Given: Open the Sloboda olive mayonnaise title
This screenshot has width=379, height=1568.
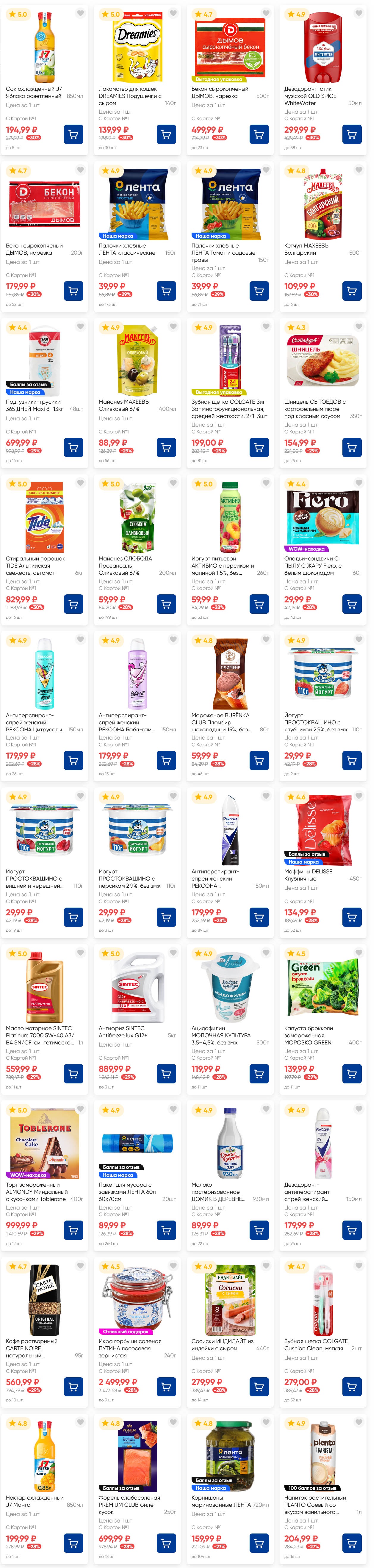Looking at the screenshot, I should click(125, 562).
